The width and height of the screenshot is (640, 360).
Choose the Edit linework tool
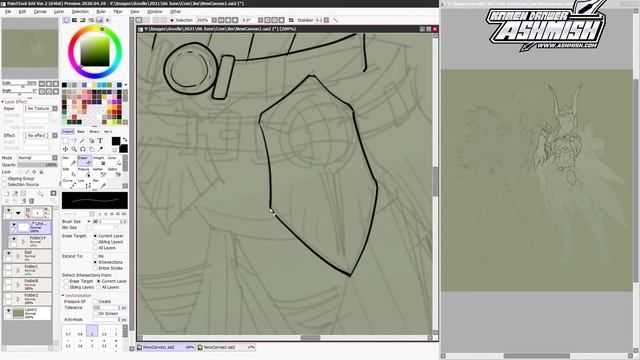(69, 172)
